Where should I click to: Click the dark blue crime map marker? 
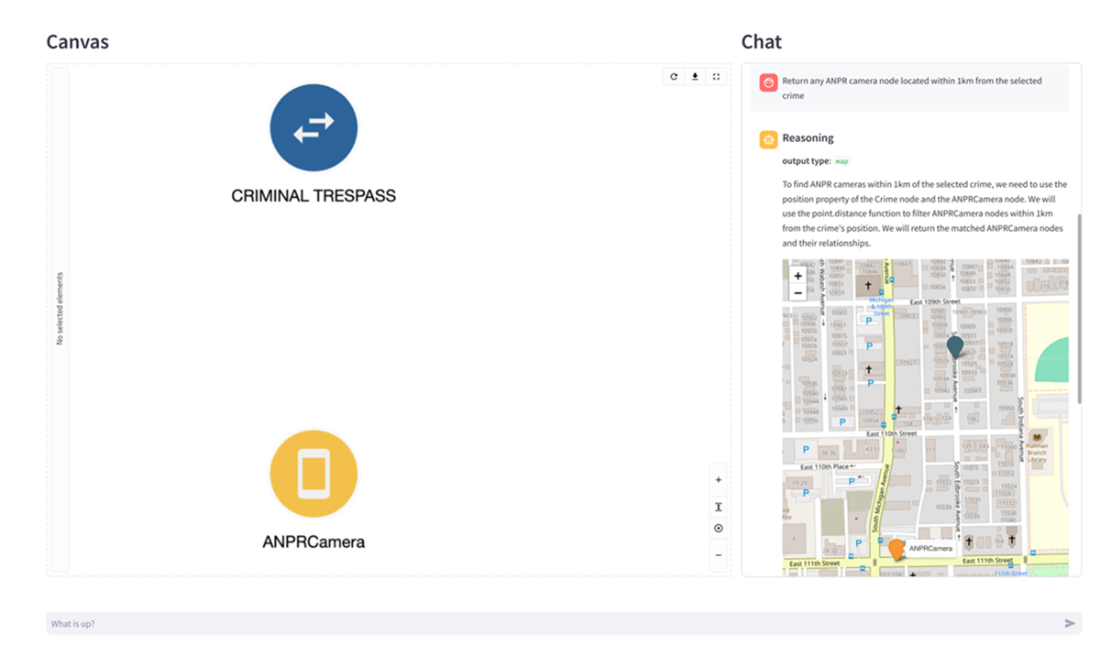point(955,346)
